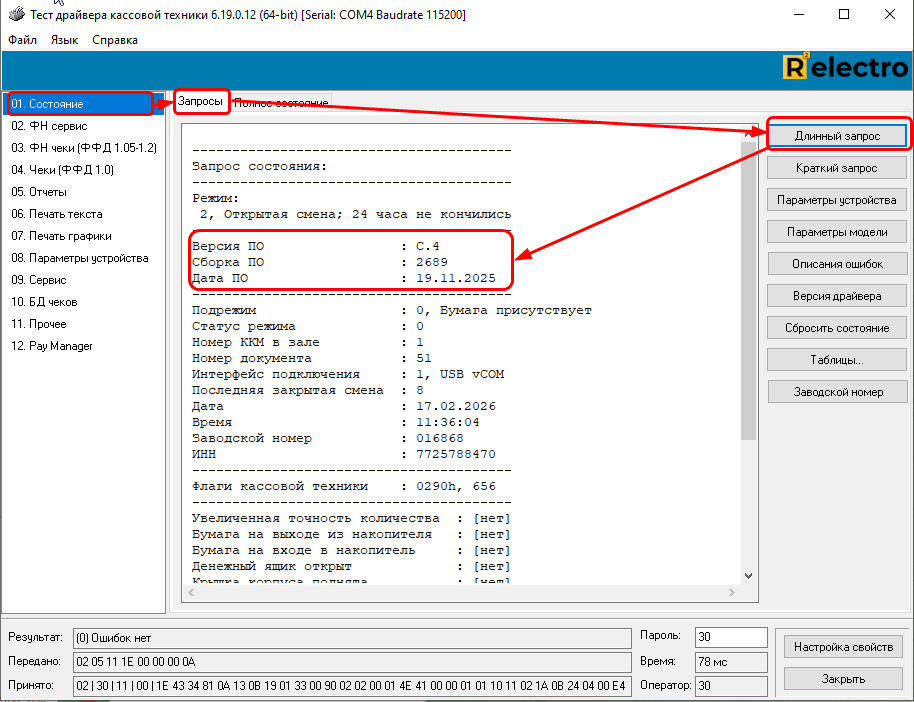Open Параметры модели
This screenshot has width=914, height=702.
click(x=837, y=232)
